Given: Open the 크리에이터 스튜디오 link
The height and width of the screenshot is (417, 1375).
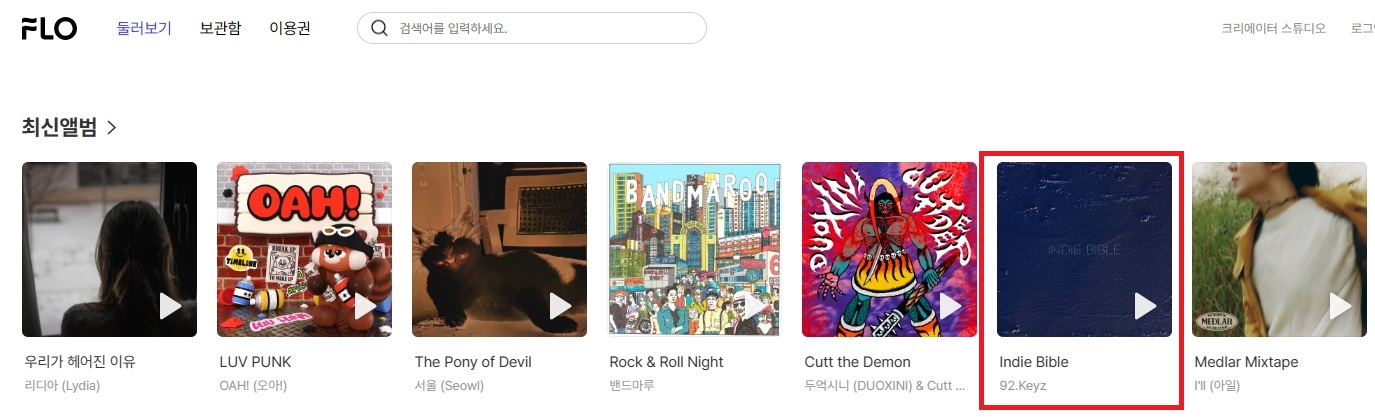Looking at the screenshot, I should (x=1274, y=28).
